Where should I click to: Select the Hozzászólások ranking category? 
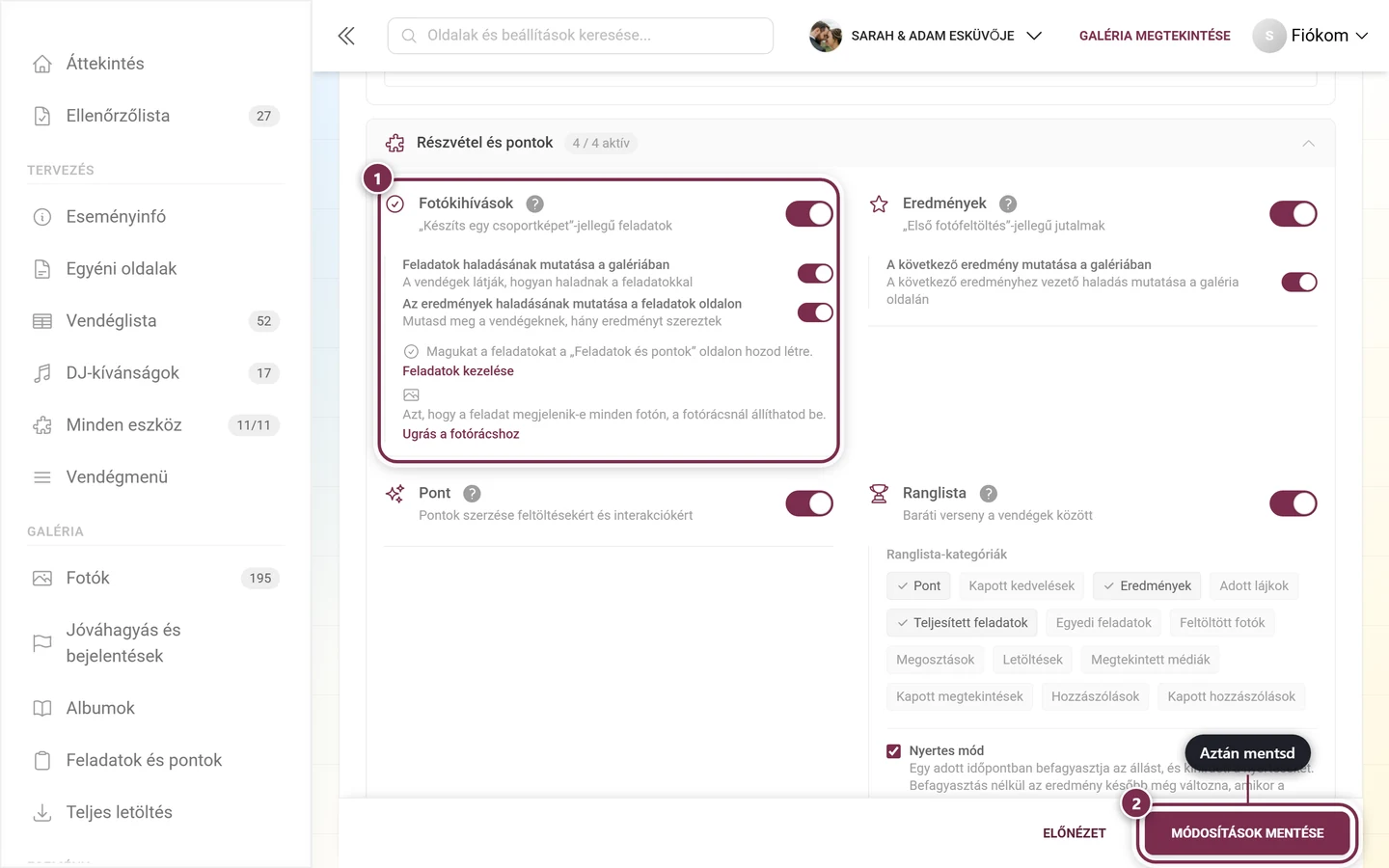point(1095,696)
